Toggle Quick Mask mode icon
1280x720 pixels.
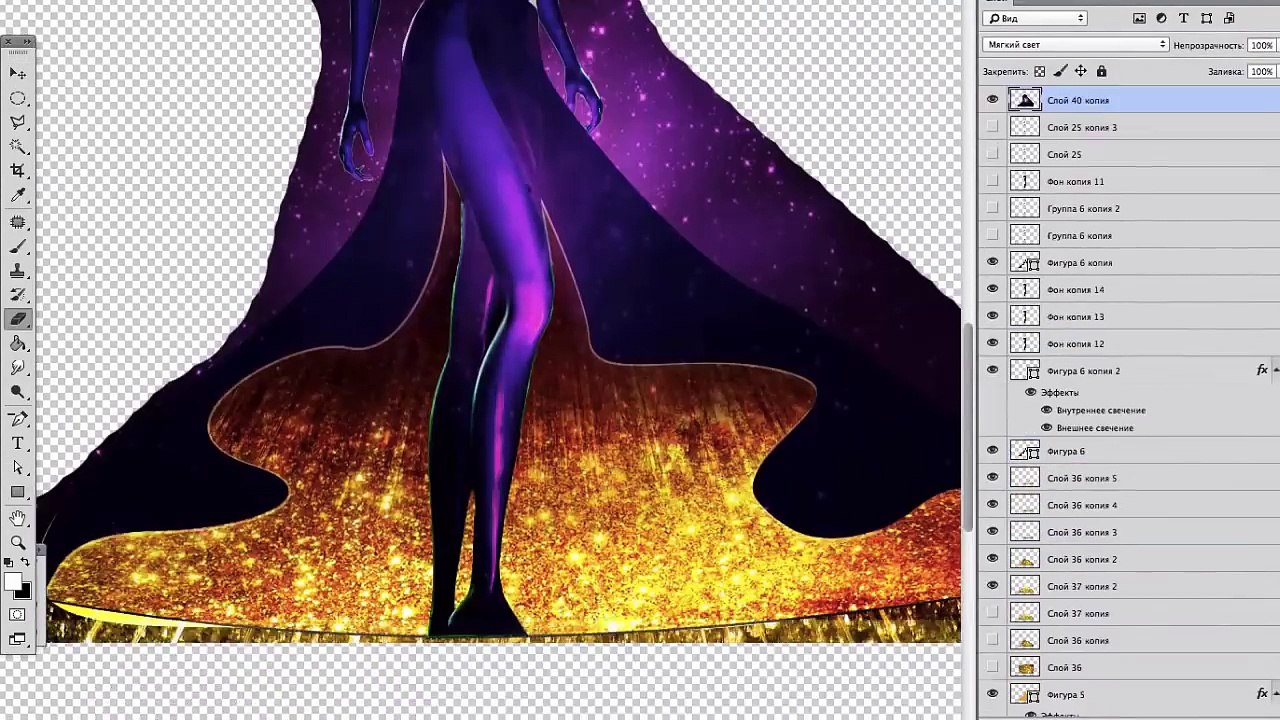pos(18,615)
